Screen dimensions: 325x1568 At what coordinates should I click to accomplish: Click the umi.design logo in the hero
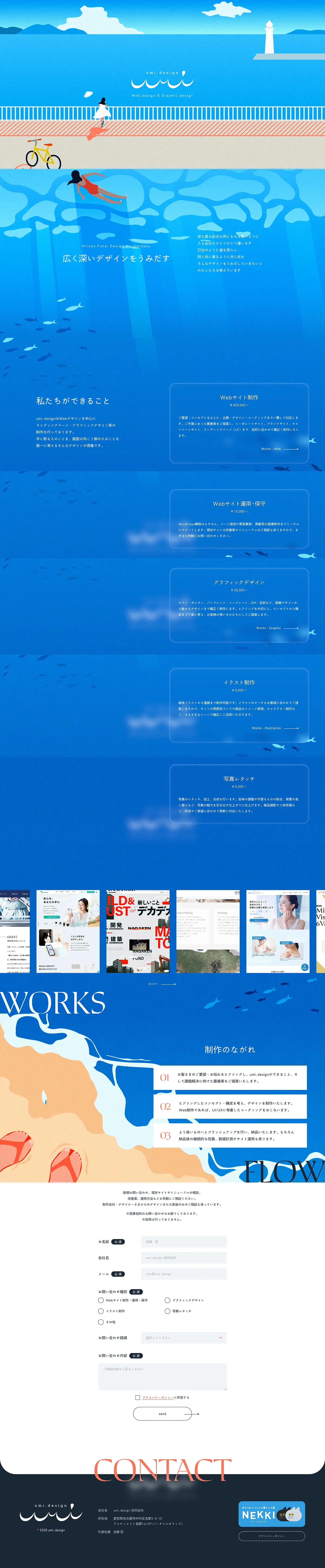click(x=162, y=80)
